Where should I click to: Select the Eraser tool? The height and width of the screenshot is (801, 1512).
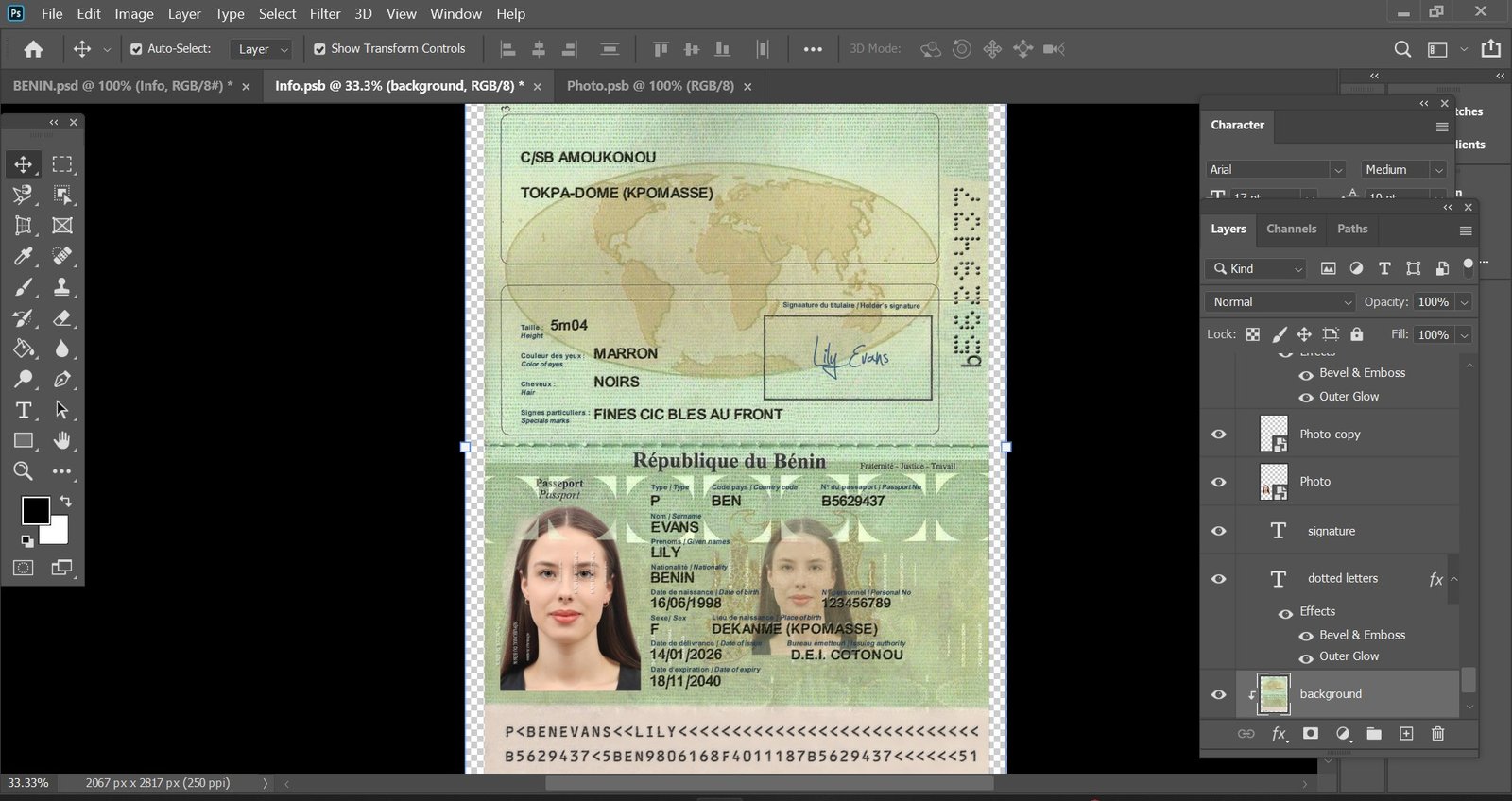[62, 318]
